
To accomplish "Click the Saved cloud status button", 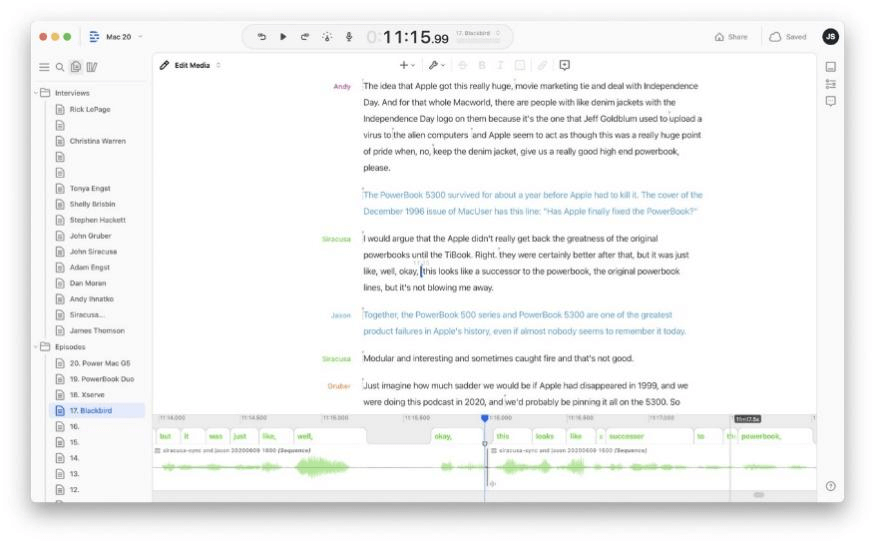I will pyautogui.click(x=787, y=37).
